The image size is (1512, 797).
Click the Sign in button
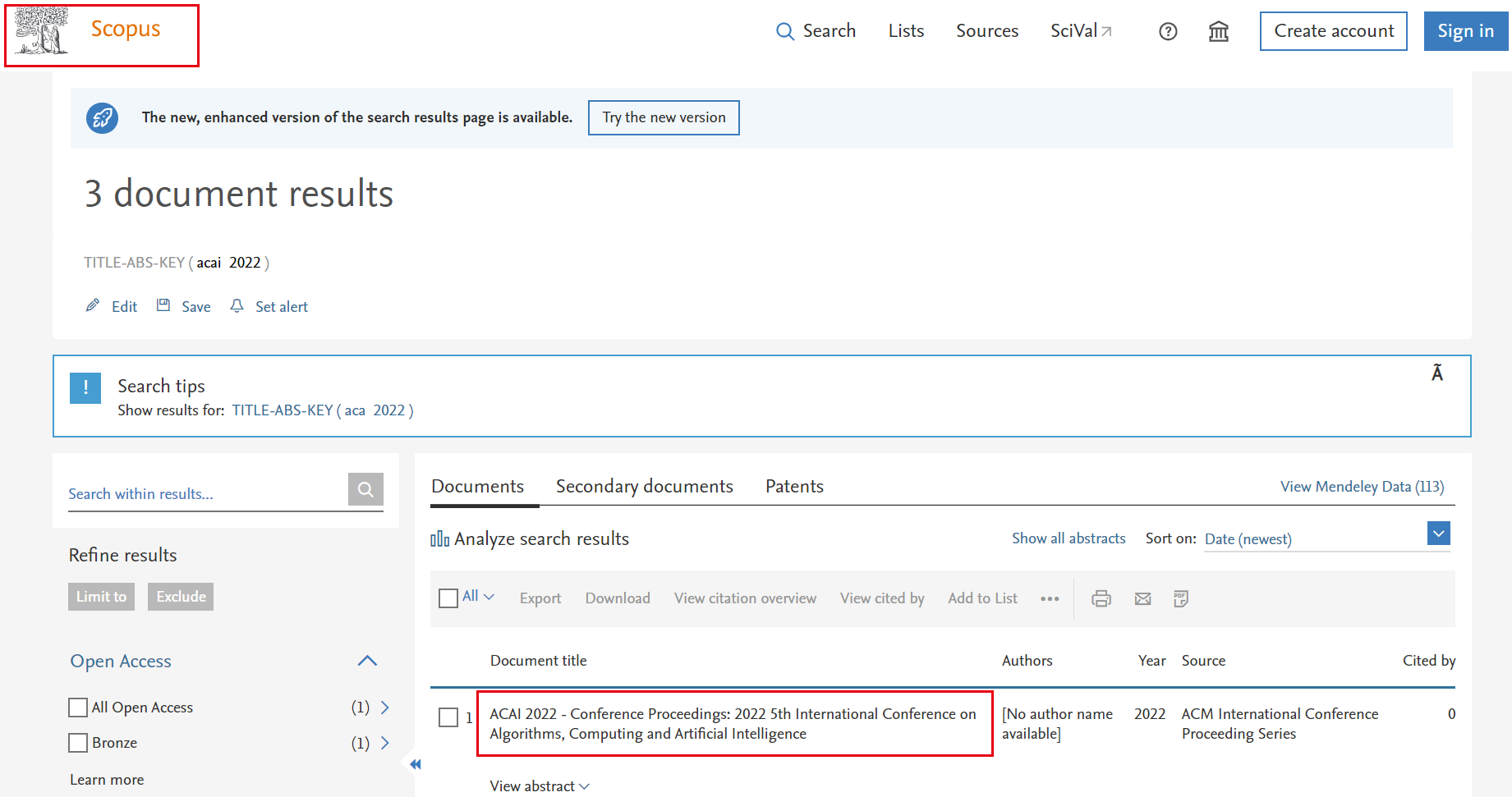coord(1466,31)
